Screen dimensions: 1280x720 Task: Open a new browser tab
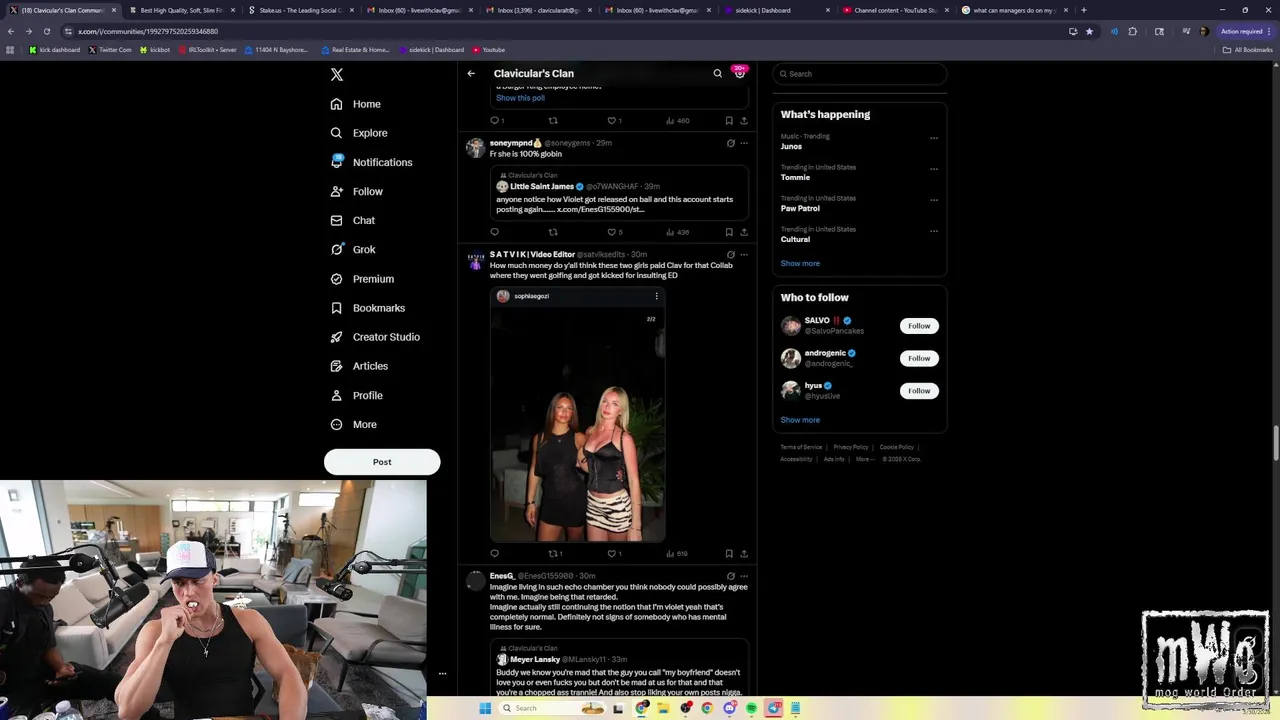pyautogui.click(x=1084, y=10)
